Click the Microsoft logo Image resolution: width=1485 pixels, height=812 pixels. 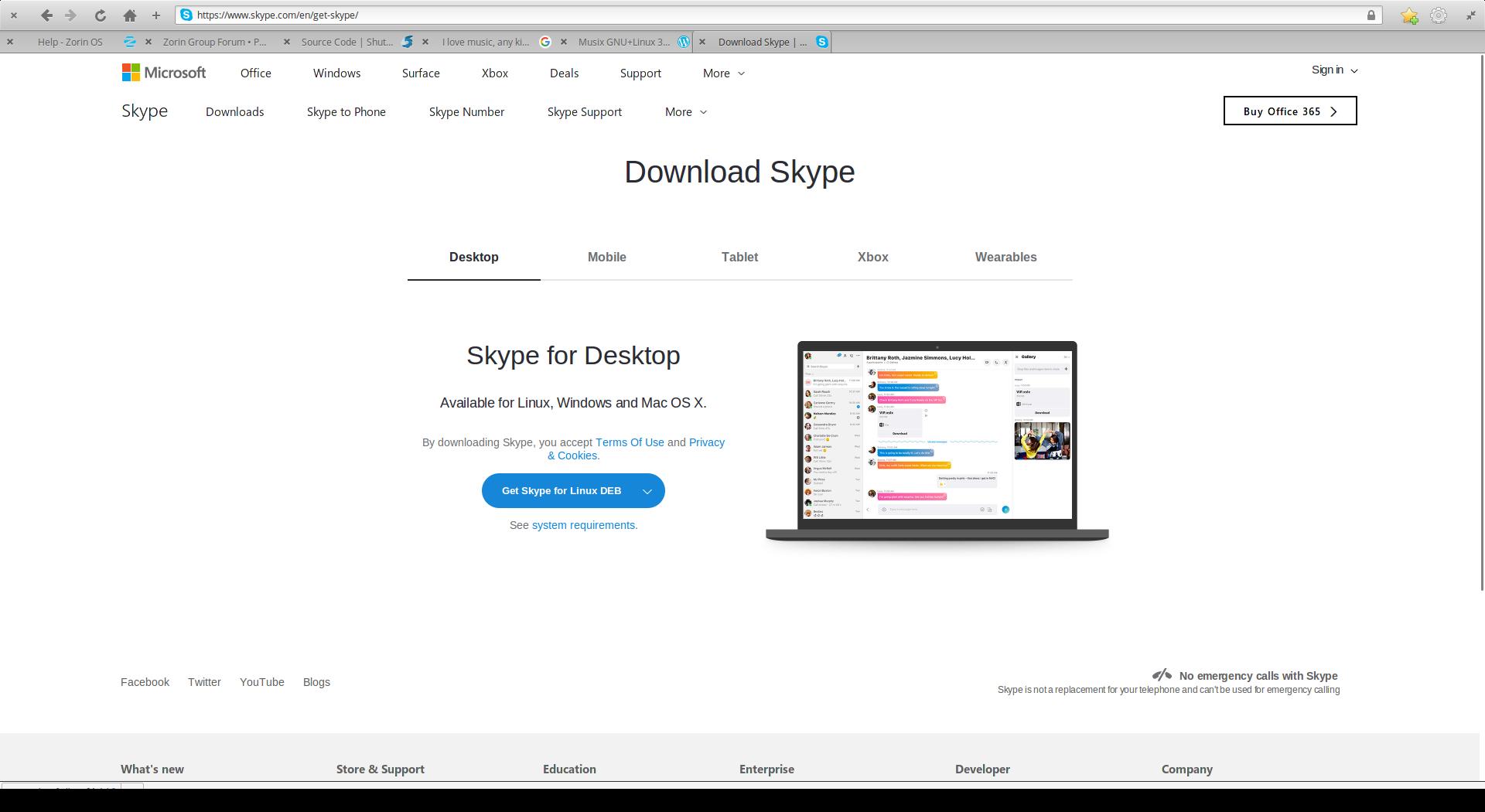(164, 73)
